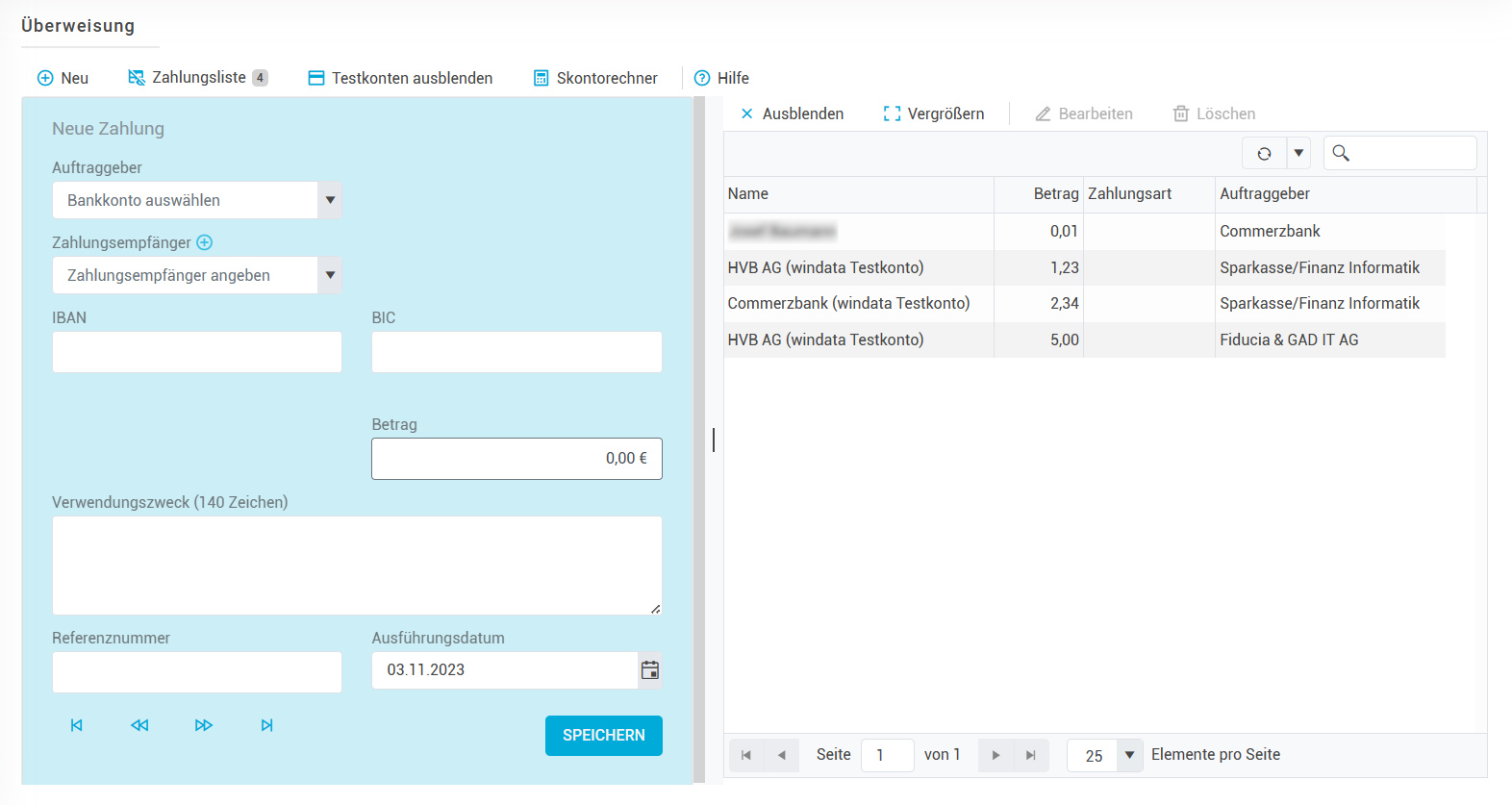Click the plus icon next to Zahlungsempfänger

[204, 242]
